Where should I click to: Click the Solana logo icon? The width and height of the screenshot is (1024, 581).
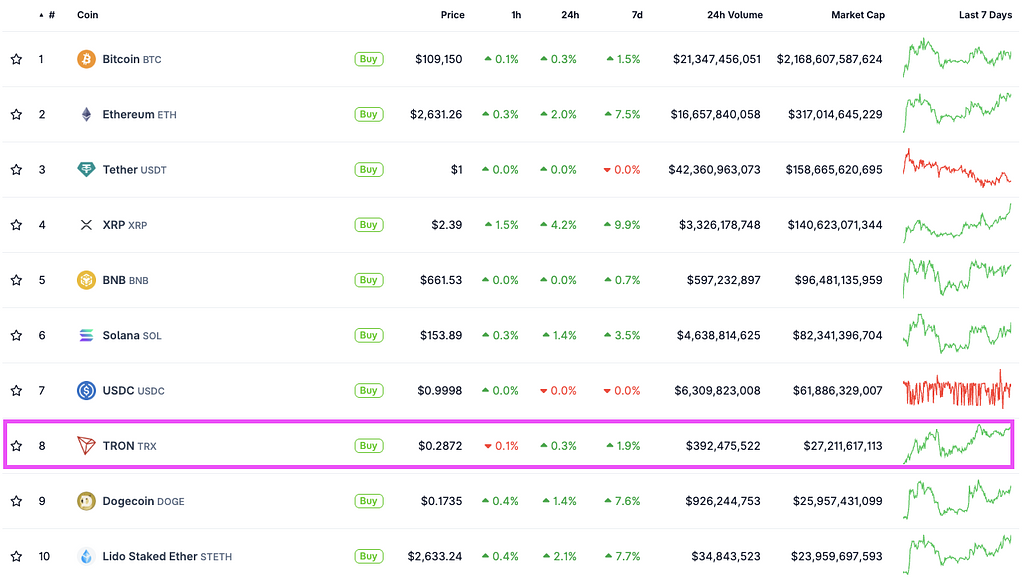(87, 336)
